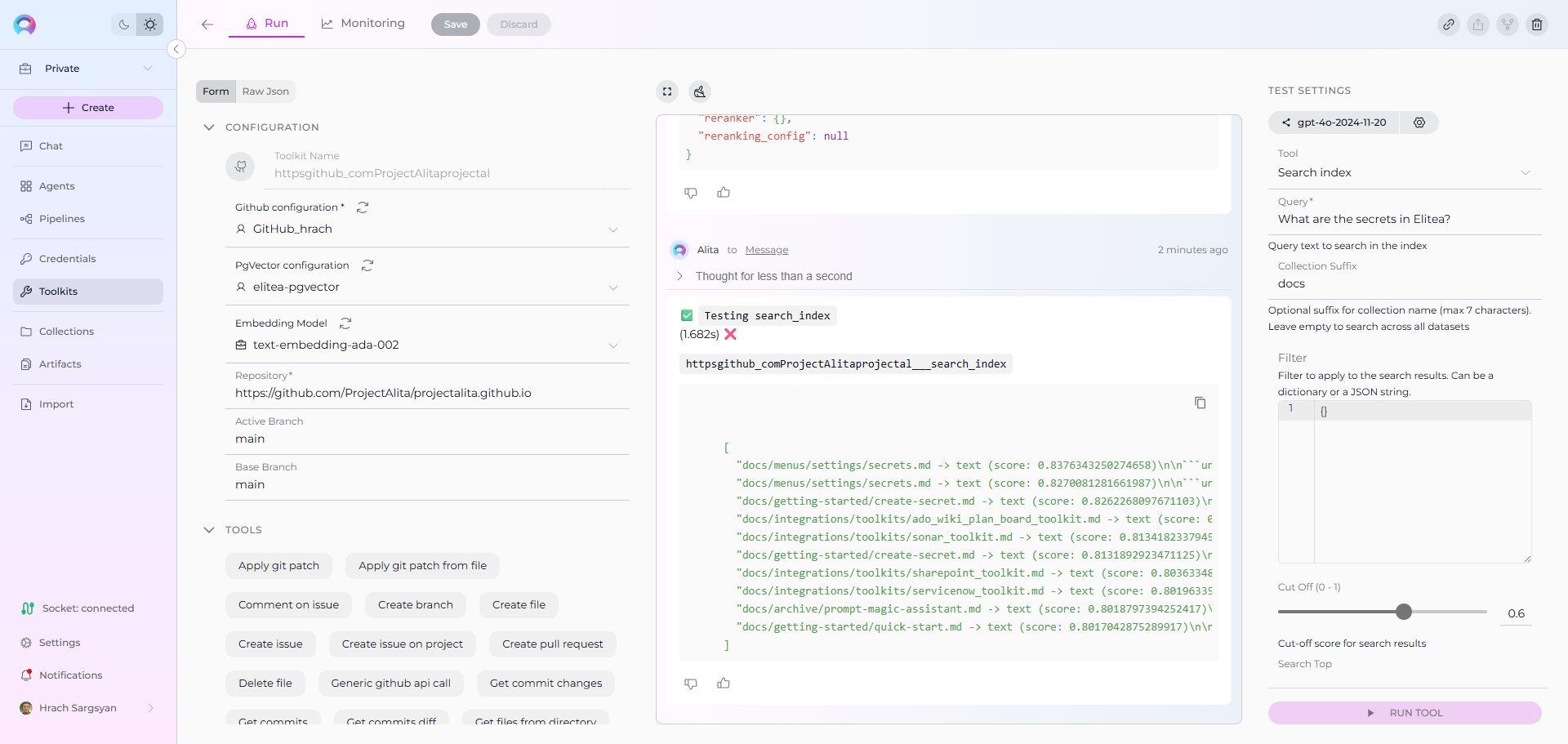Open Import in sidebar
The image size is (1568, 744).
(88, 404)
